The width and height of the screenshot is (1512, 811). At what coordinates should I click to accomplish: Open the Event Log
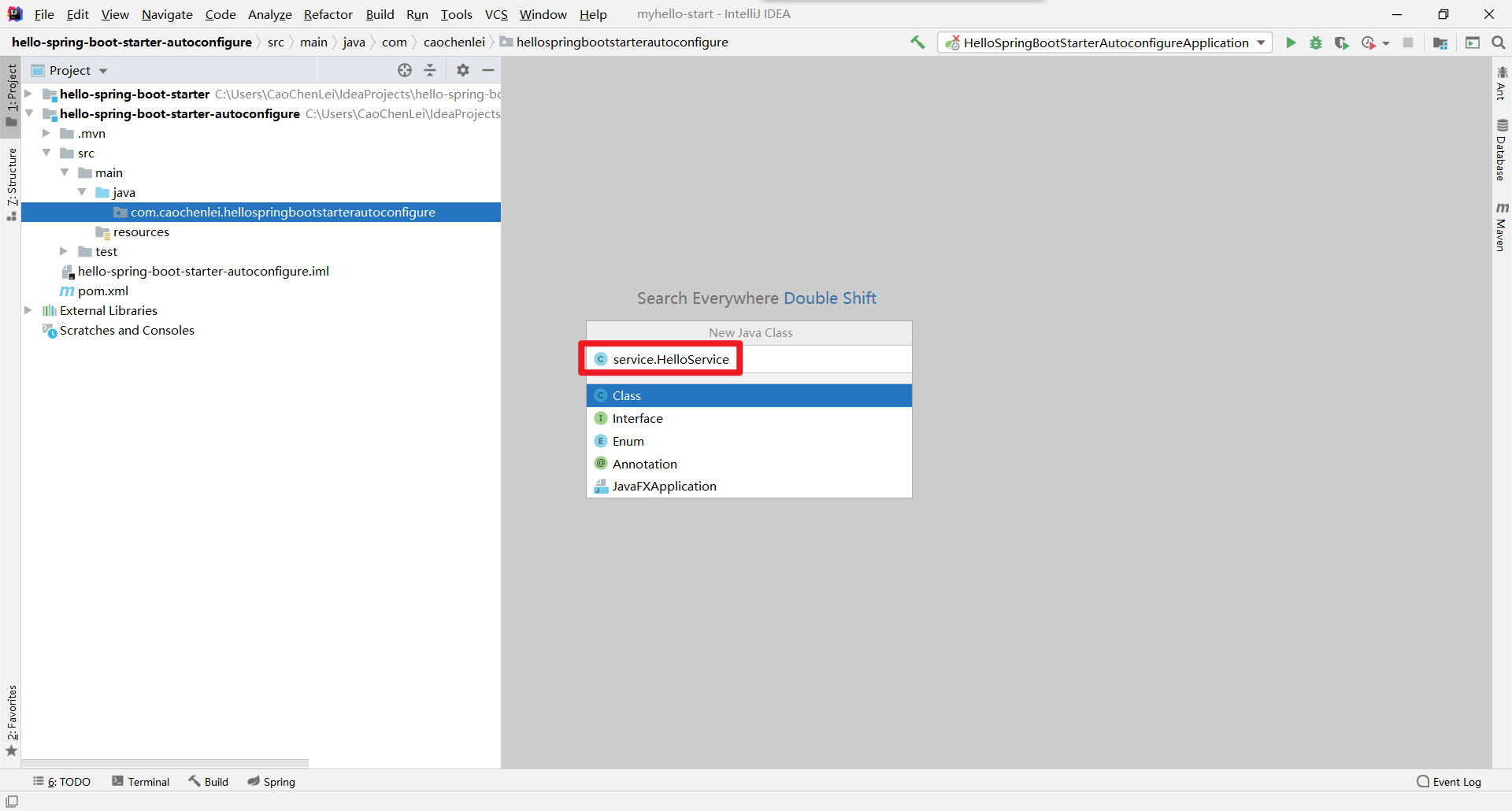click(x=1449, y=782)
